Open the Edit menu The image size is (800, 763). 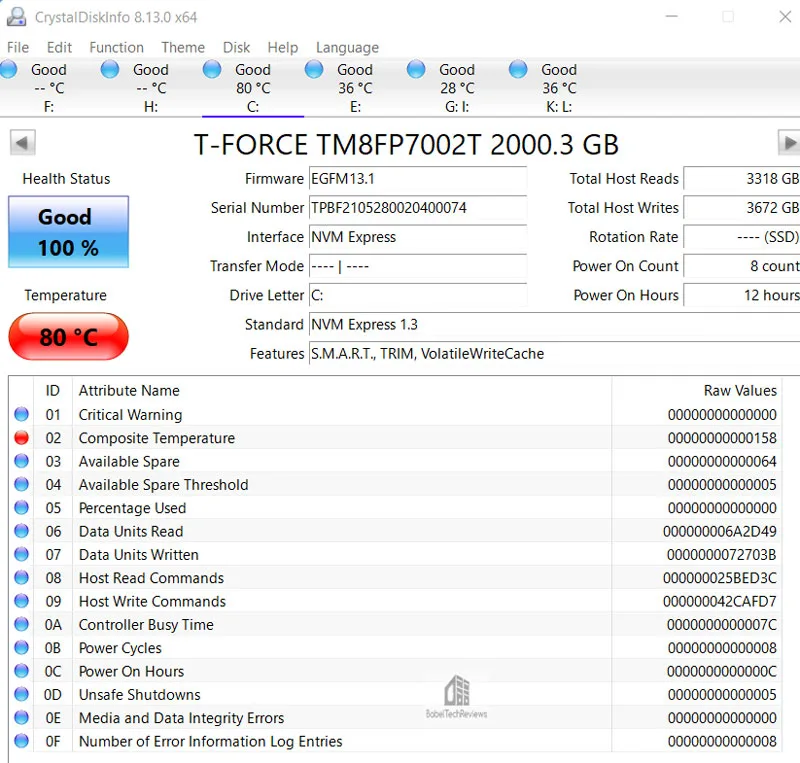pos(59,47)
